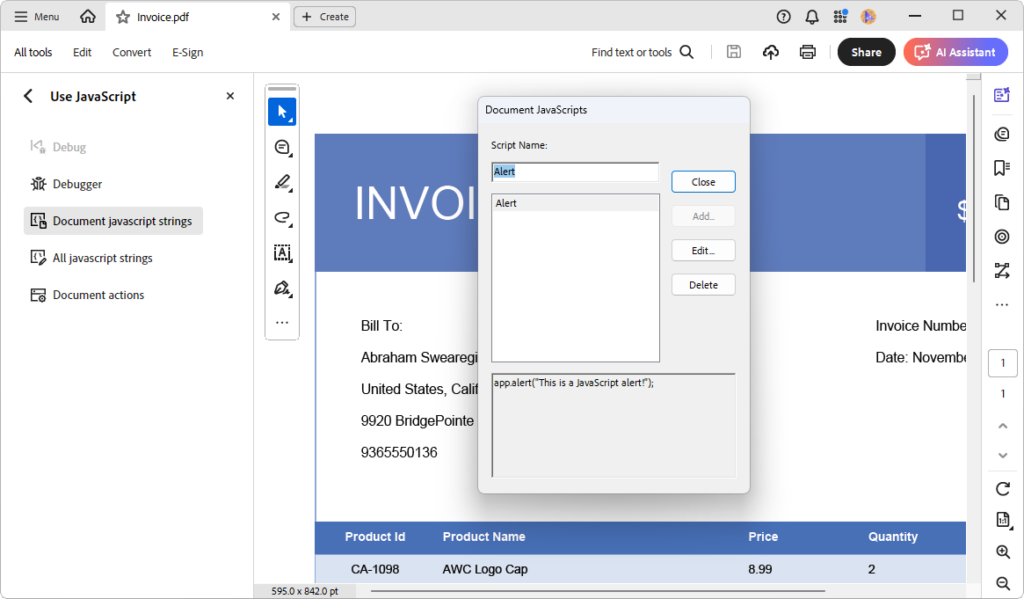Viewport: 1024px width, 599px height.
Task: Select Document javascript strings
Action: pyautogui.click(x=113, y=221)
